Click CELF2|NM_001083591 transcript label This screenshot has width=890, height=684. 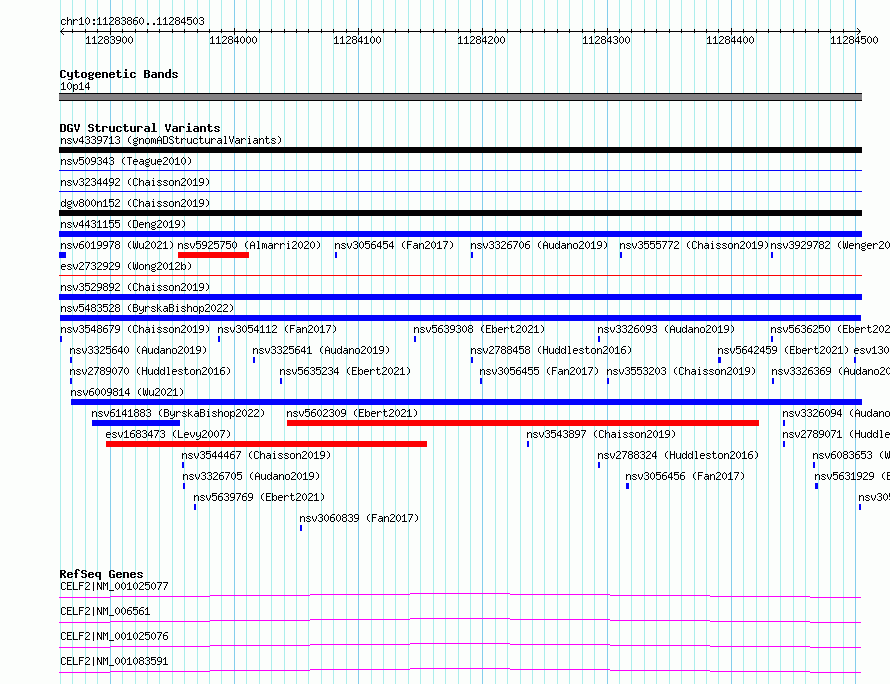tap(115, 661)
